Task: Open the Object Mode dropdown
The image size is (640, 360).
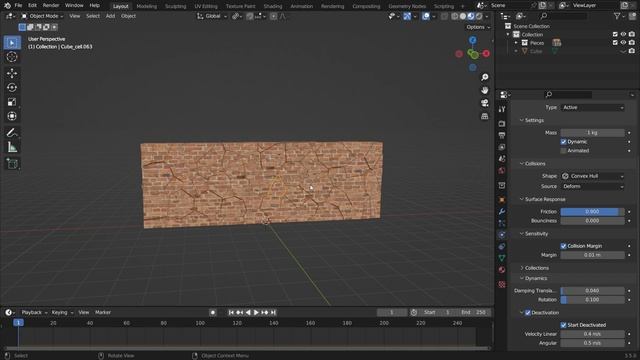Action: coord(42,16)
